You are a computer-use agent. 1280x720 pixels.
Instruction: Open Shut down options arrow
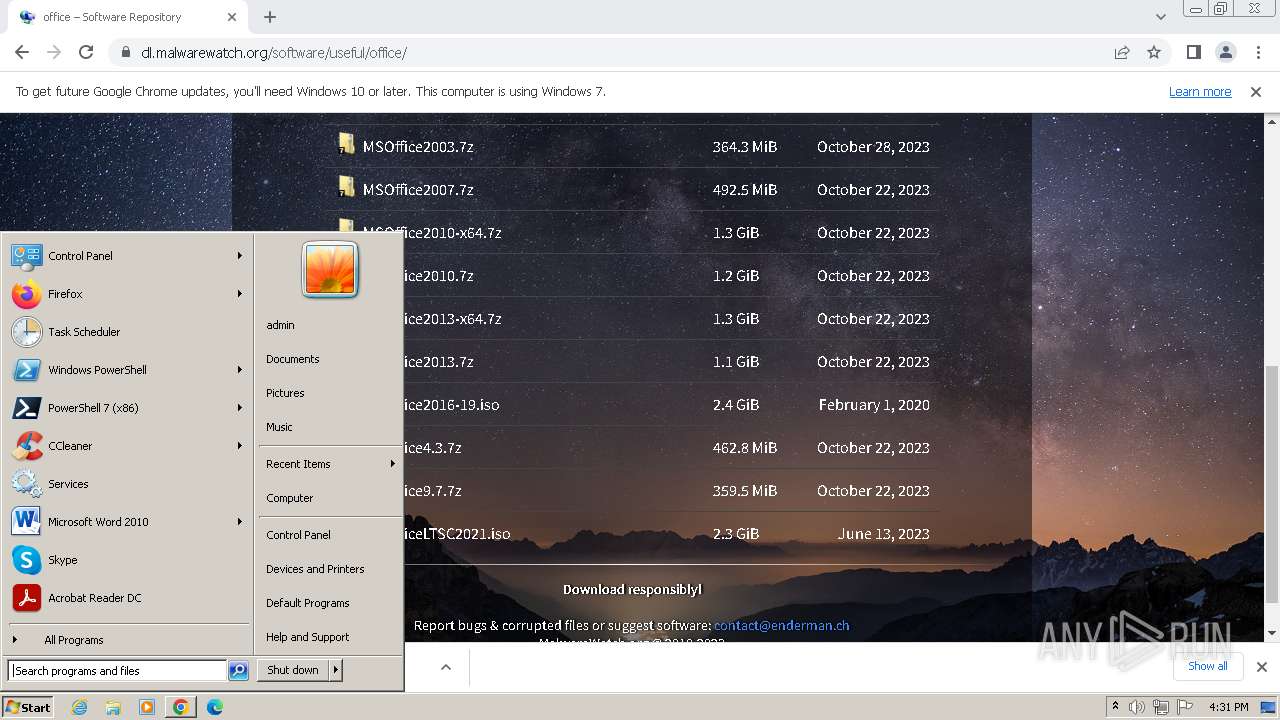tap(336, 670)
